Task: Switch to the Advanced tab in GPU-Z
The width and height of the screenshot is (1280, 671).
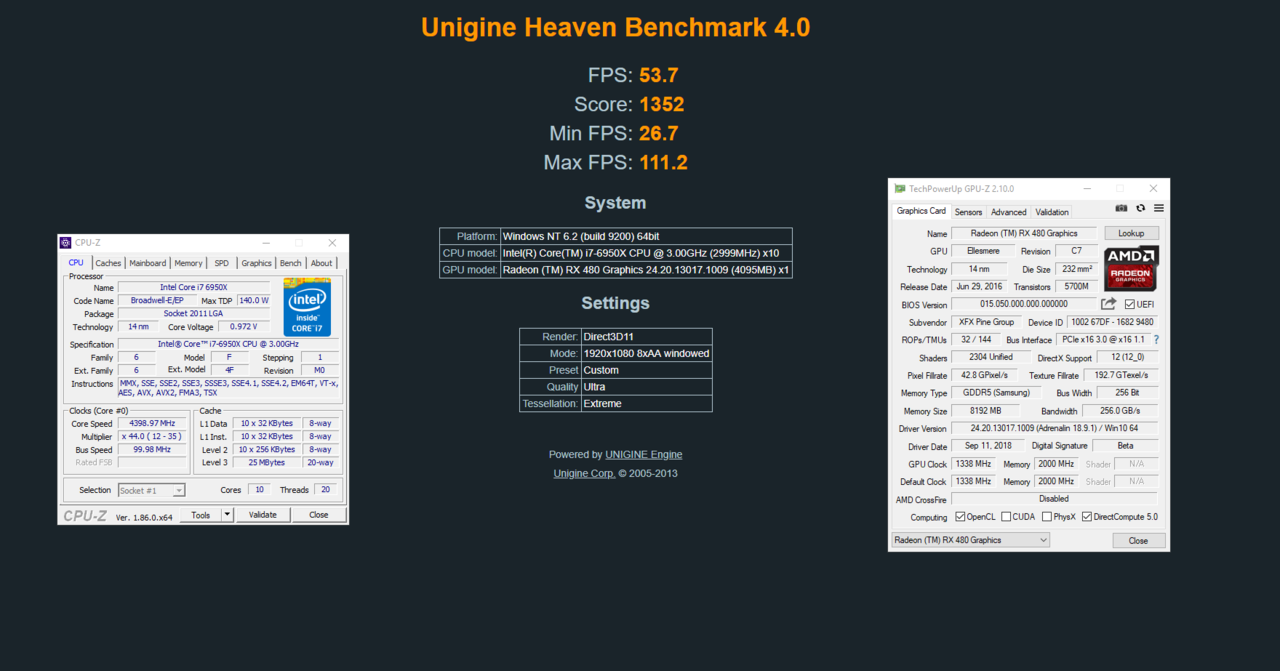Action: click(x=1008, y=212)
